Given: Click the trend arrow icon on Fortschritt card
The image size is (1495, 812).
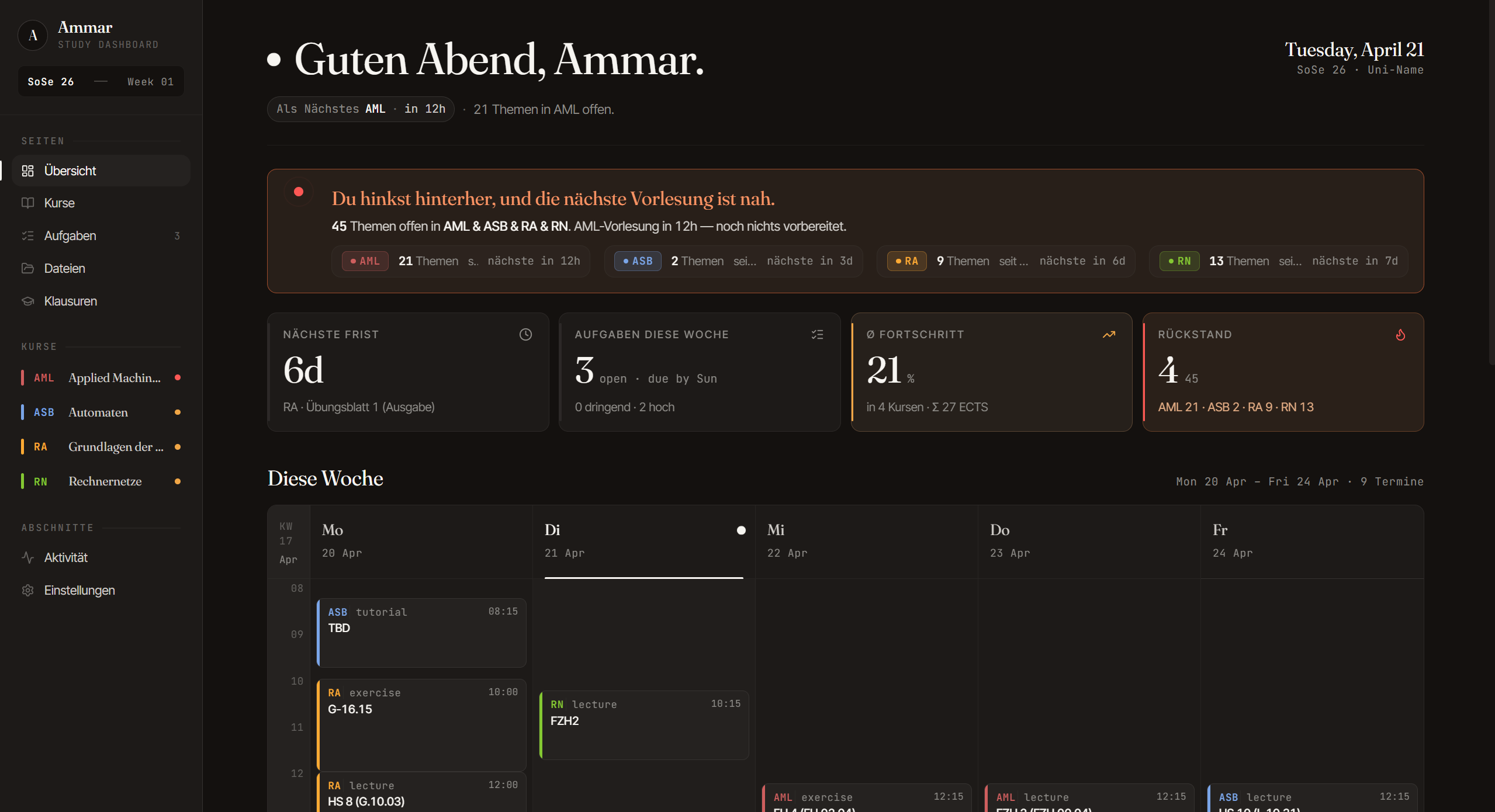Looking at the screenshot, I should (x=1109, y=334).
